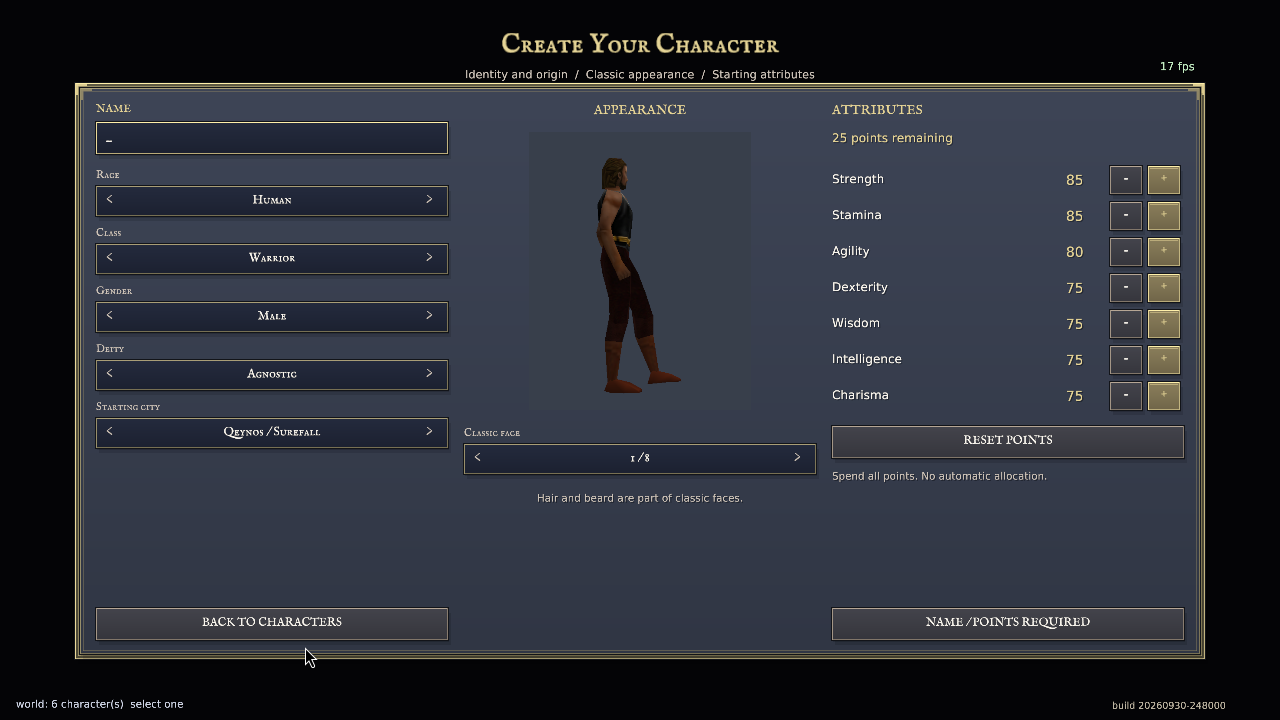Choose the previous Deity
The image size is (1280, 720).
[110, 374]
